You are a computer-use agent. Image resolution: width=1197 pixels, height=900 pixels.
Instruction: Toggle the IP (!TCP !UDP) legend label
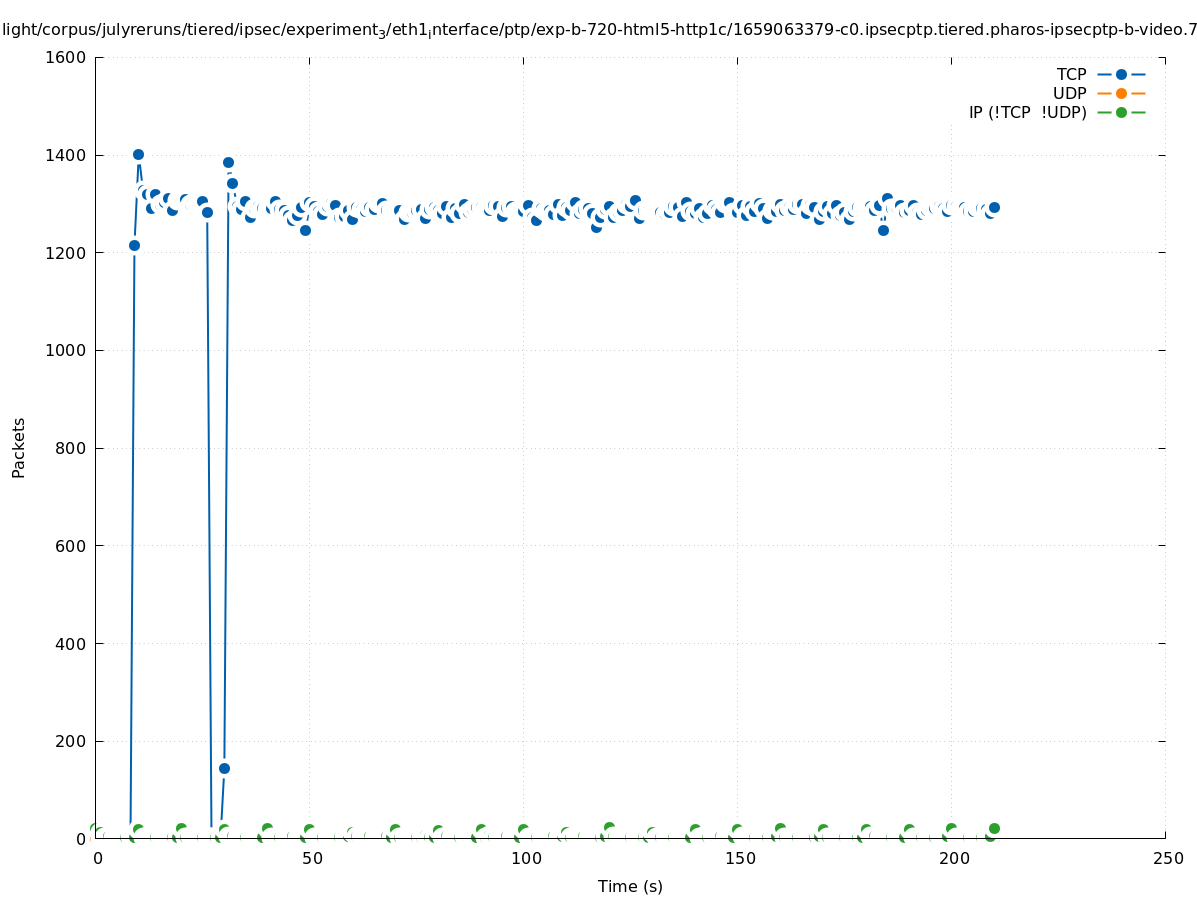[1027, 112]
